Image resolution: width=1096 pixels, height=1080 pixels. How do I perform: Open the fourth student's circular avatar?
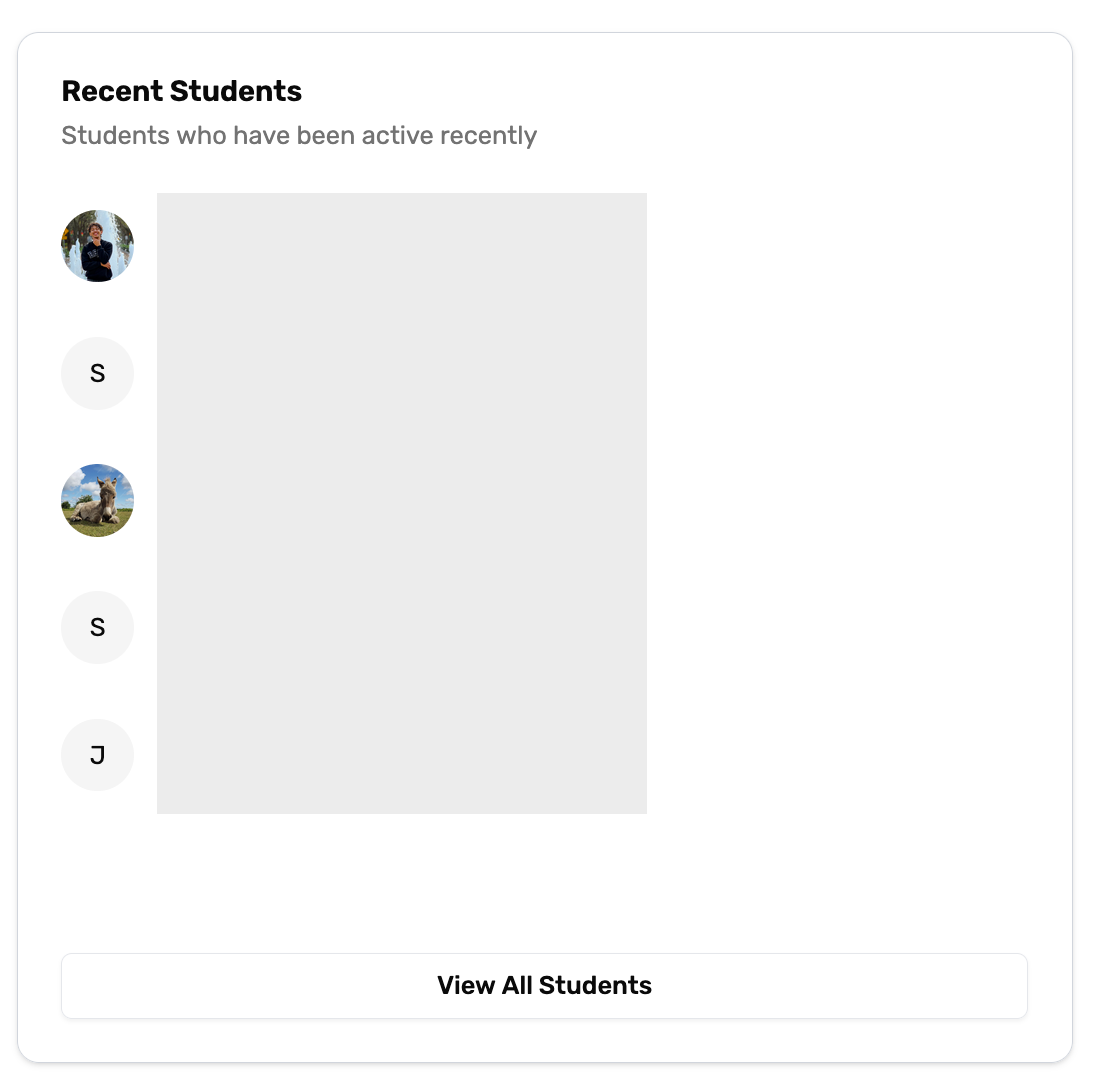coord(97,627)
